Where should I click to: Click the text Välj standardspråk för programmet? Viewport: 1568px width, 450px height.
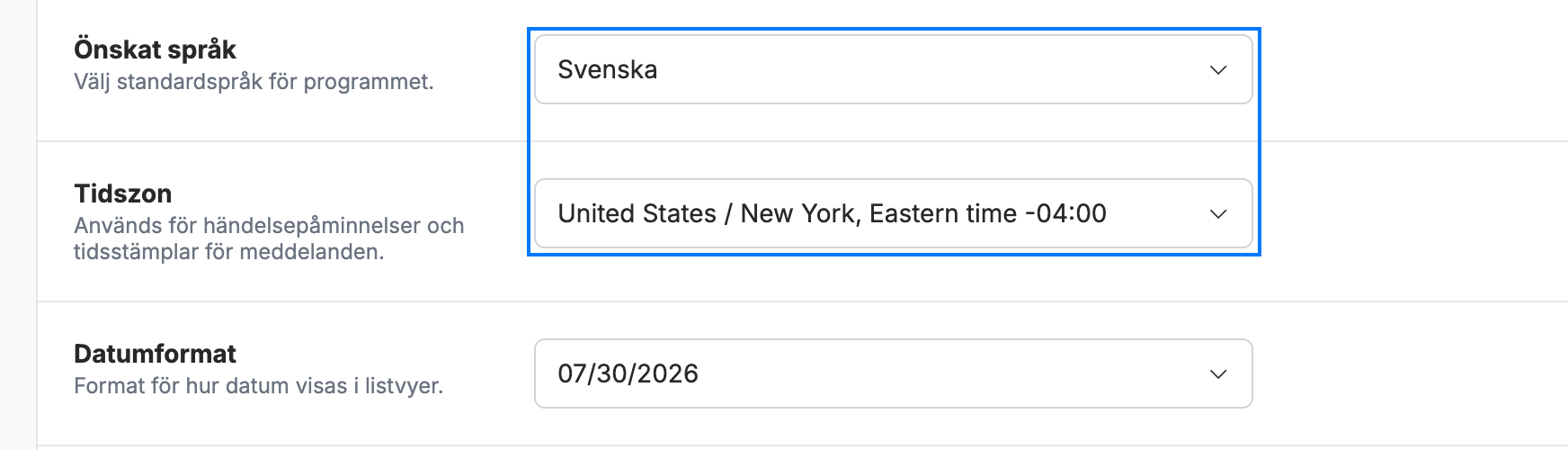254,82
